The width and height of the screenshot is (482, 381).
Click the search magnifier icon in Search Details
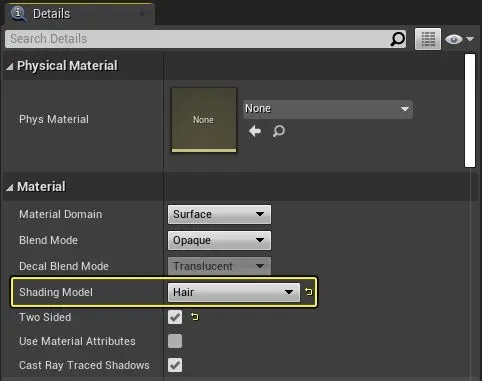point(397,39)
